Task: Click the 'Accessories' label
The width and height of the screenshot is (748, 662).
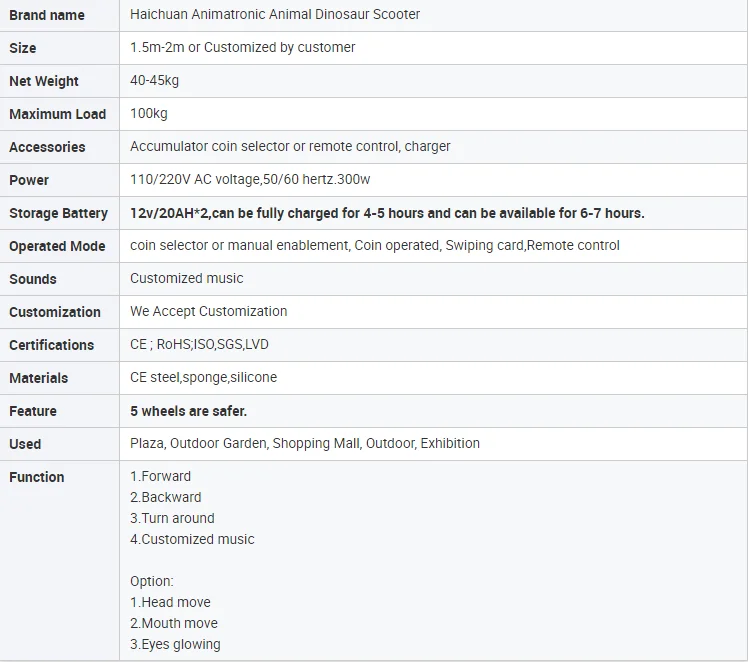Action: coord(47,147)
